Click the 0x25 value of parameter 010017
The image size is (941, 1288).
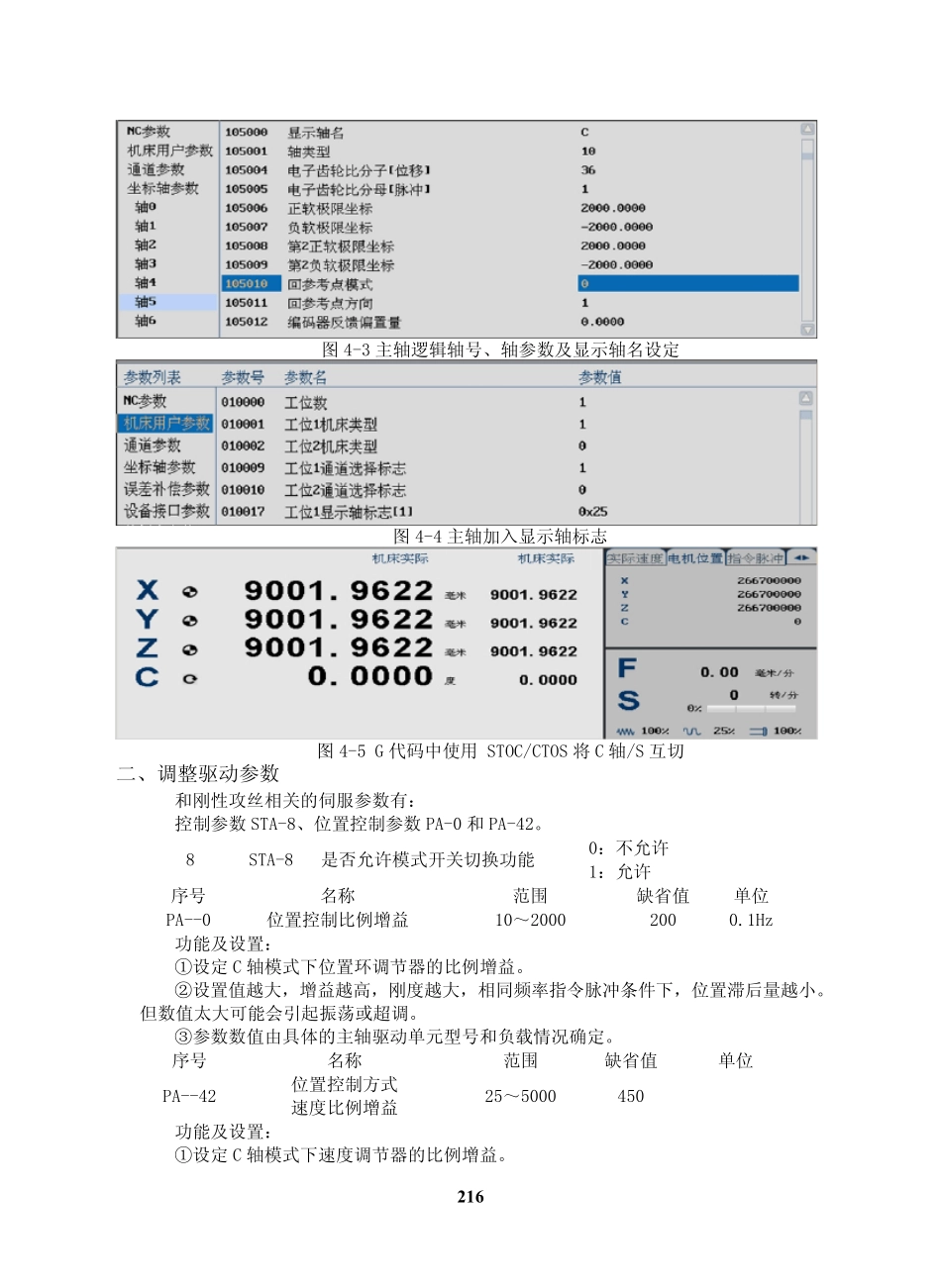pos(593,512)
